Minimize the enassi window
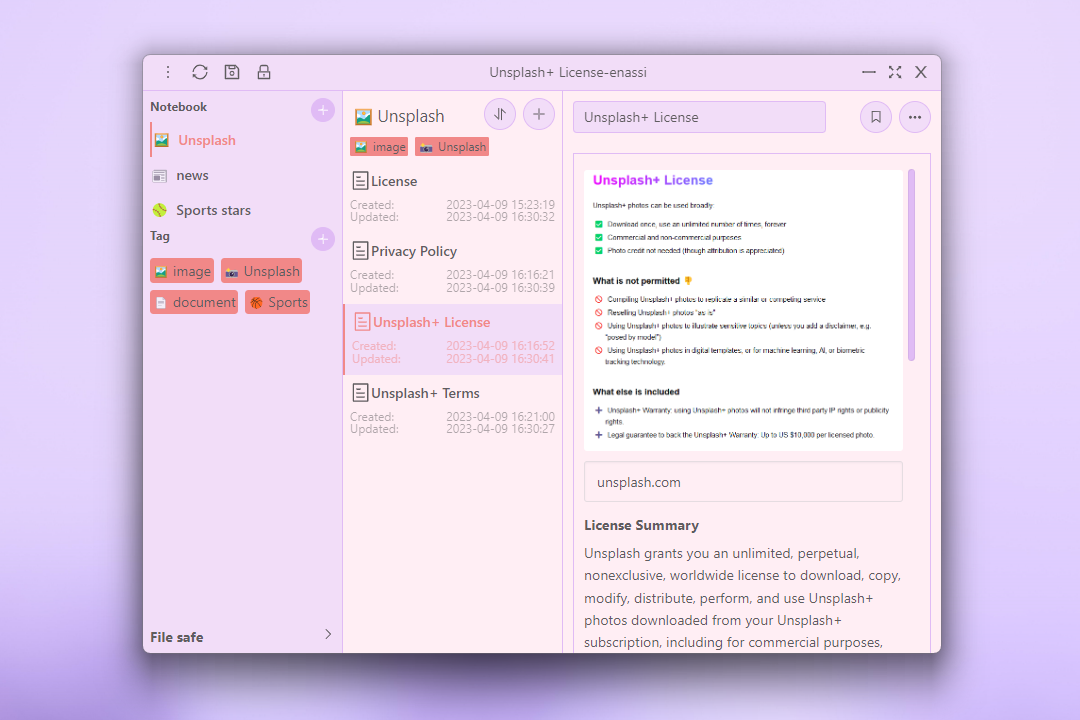This screenshot has width=1080, height=720. coord(869,72)
